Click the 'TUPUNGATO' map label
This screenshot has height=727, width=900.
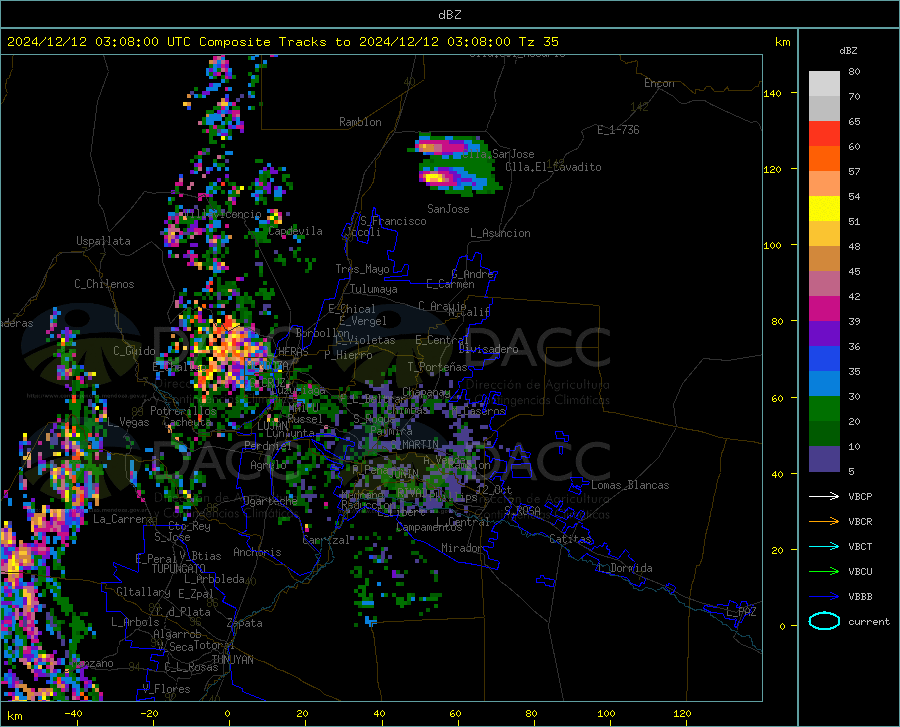(179, 569)
